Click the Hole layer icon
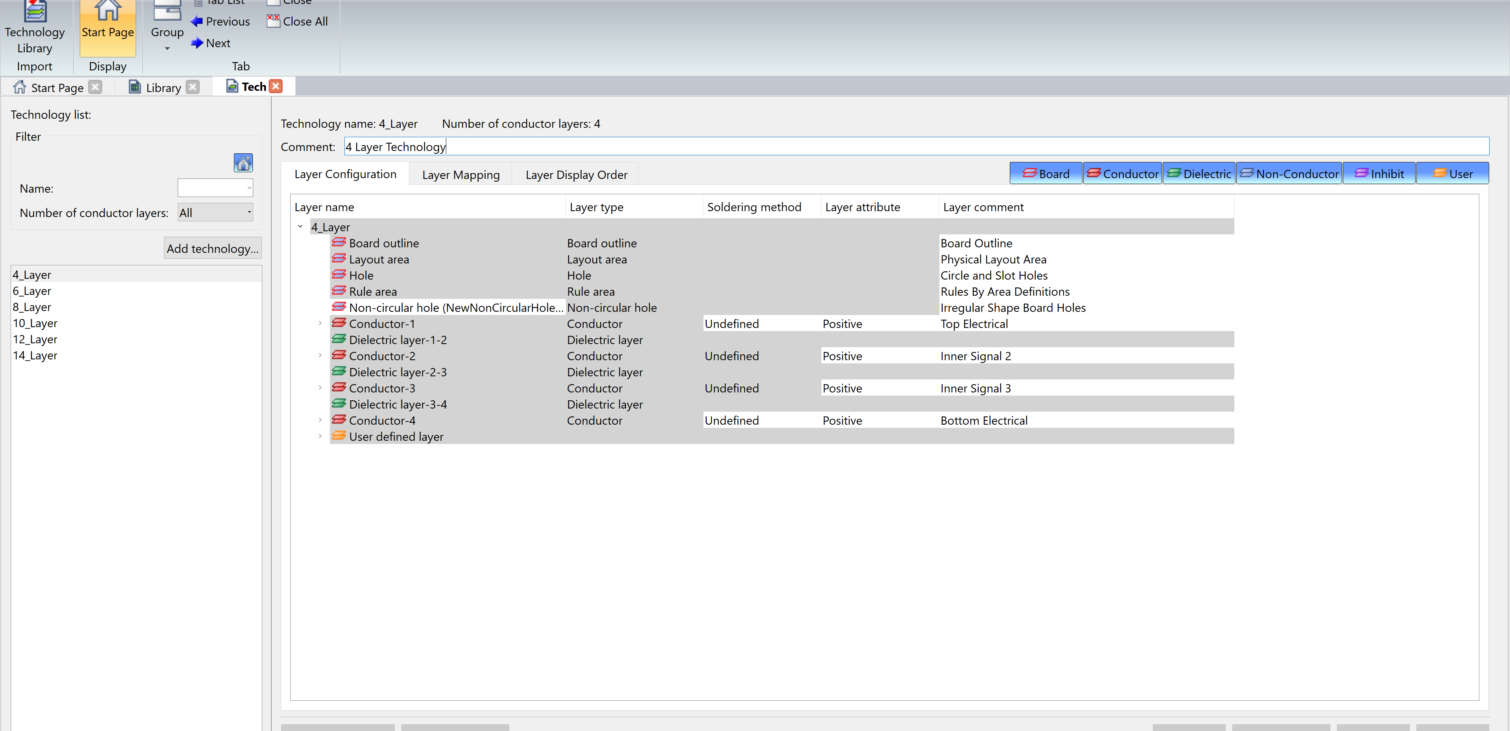This screenshot has height=731, width=1510. click(x=338, y=275)
